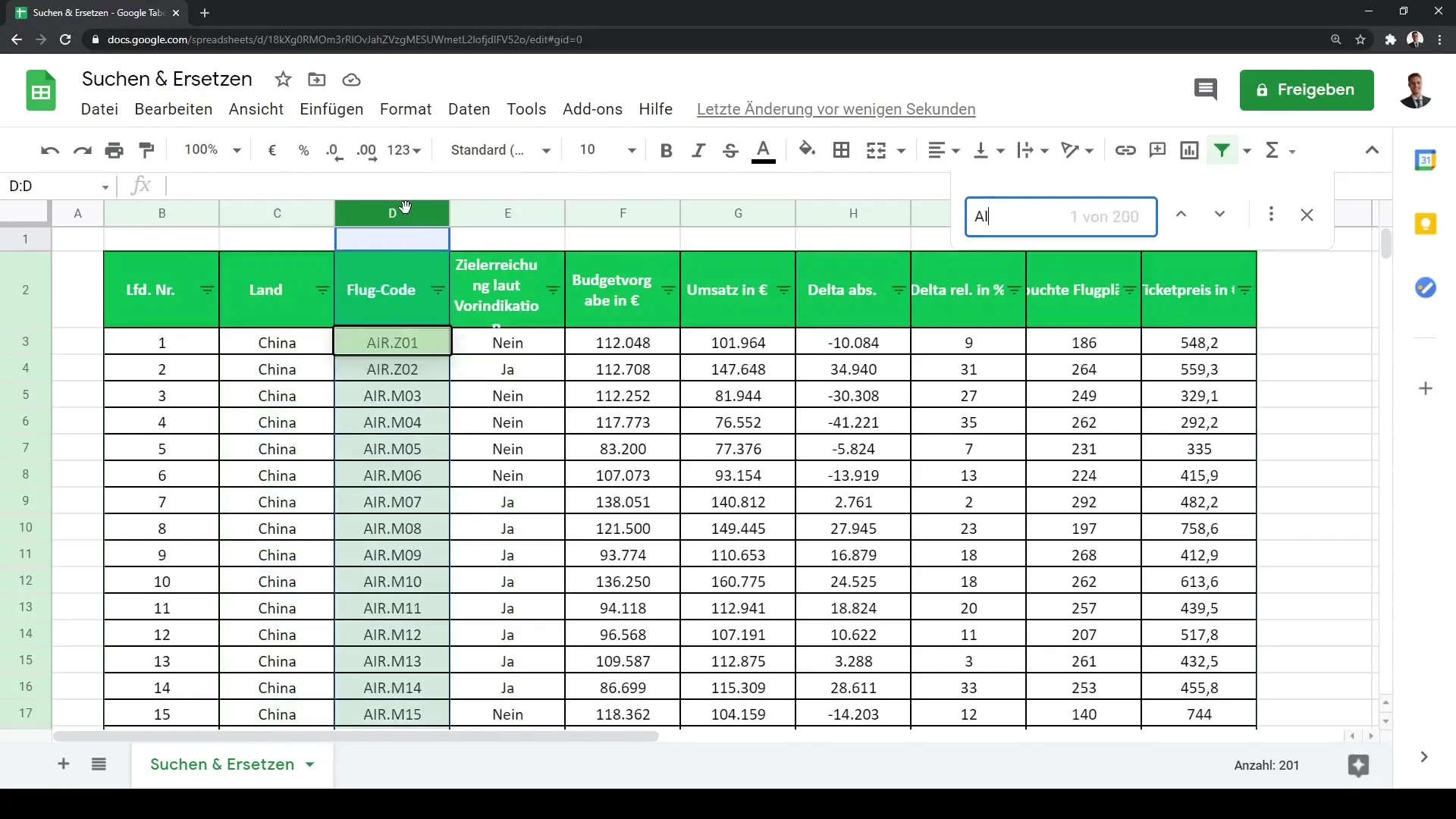Toggle italic formatting
This screenshot has width=1456, height=819.
click(698, 150)
